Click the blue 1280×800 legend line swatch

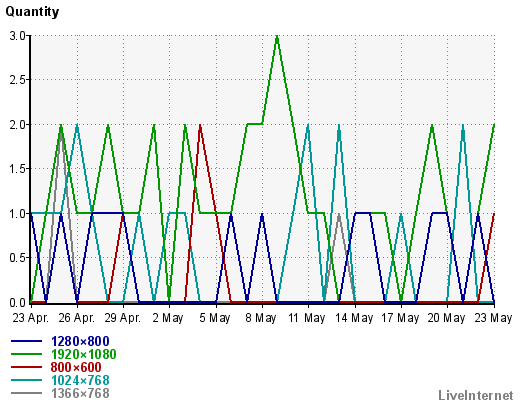[27, 341]
